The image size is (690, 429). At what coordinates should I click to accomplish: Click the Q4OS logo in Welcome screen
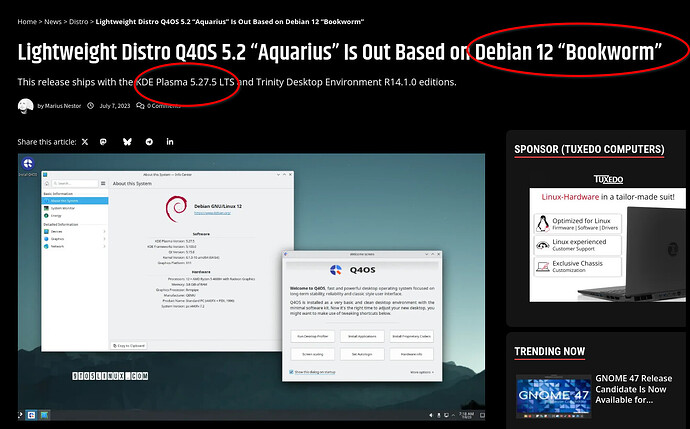coord(336,270)
